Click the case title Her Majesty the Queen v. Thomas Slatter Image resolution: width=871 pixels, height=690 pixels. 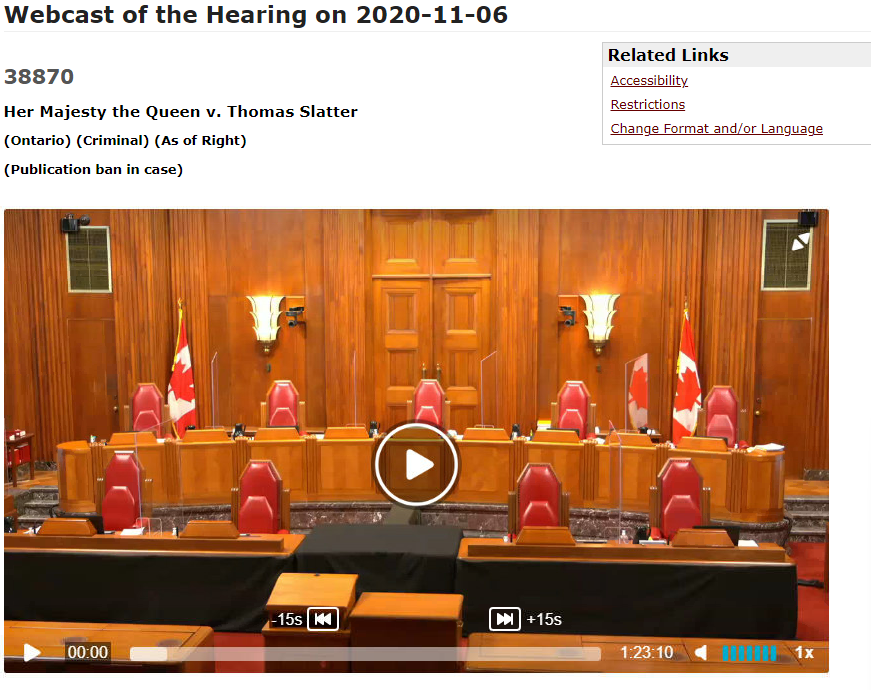181,112
